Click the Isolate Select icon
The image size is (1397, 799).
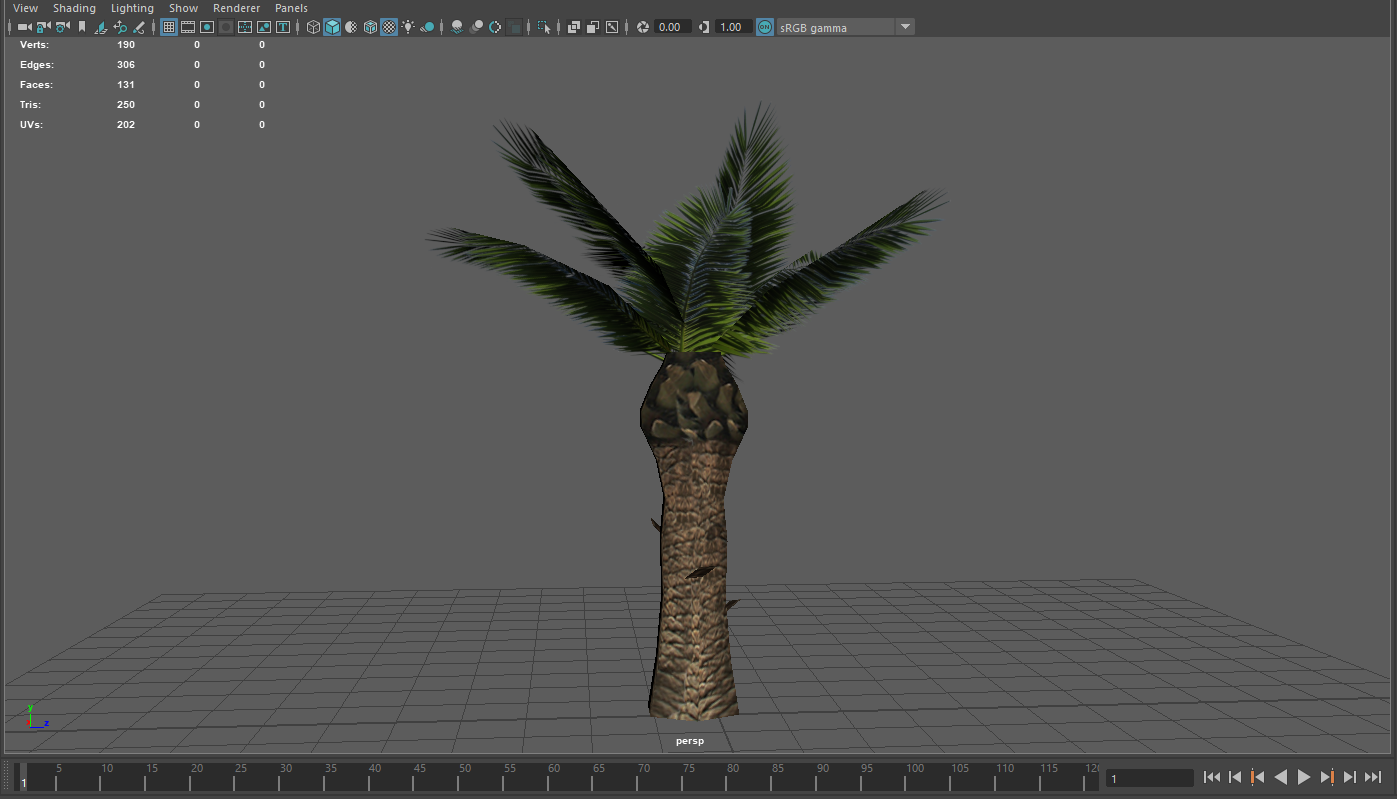pyautogui.click(x=543, y=27)
